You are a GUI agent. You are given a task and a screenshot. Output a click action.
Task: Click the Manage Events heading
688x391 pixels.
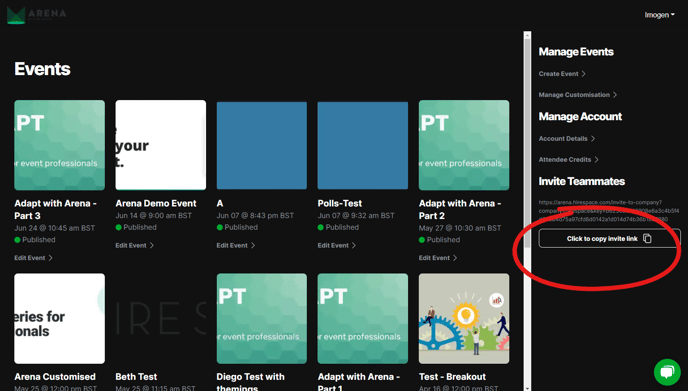(576, 52)
